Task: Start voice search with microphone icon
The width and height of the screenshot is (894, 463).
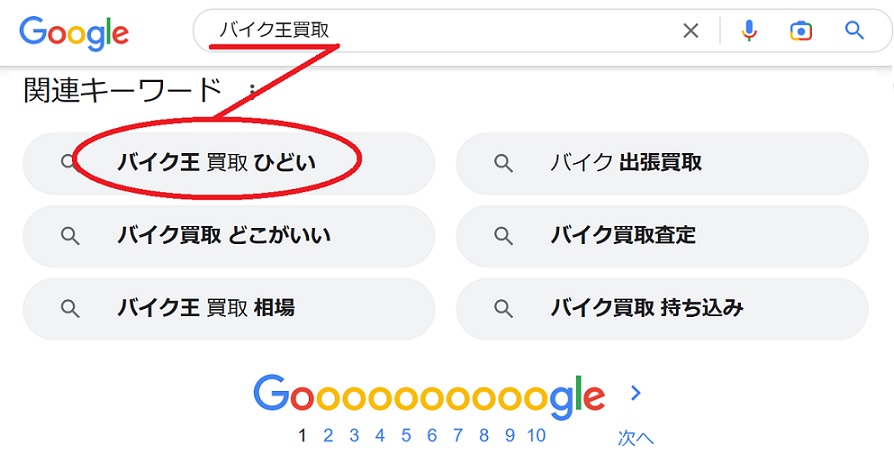Action: click(x=749, y=31)
